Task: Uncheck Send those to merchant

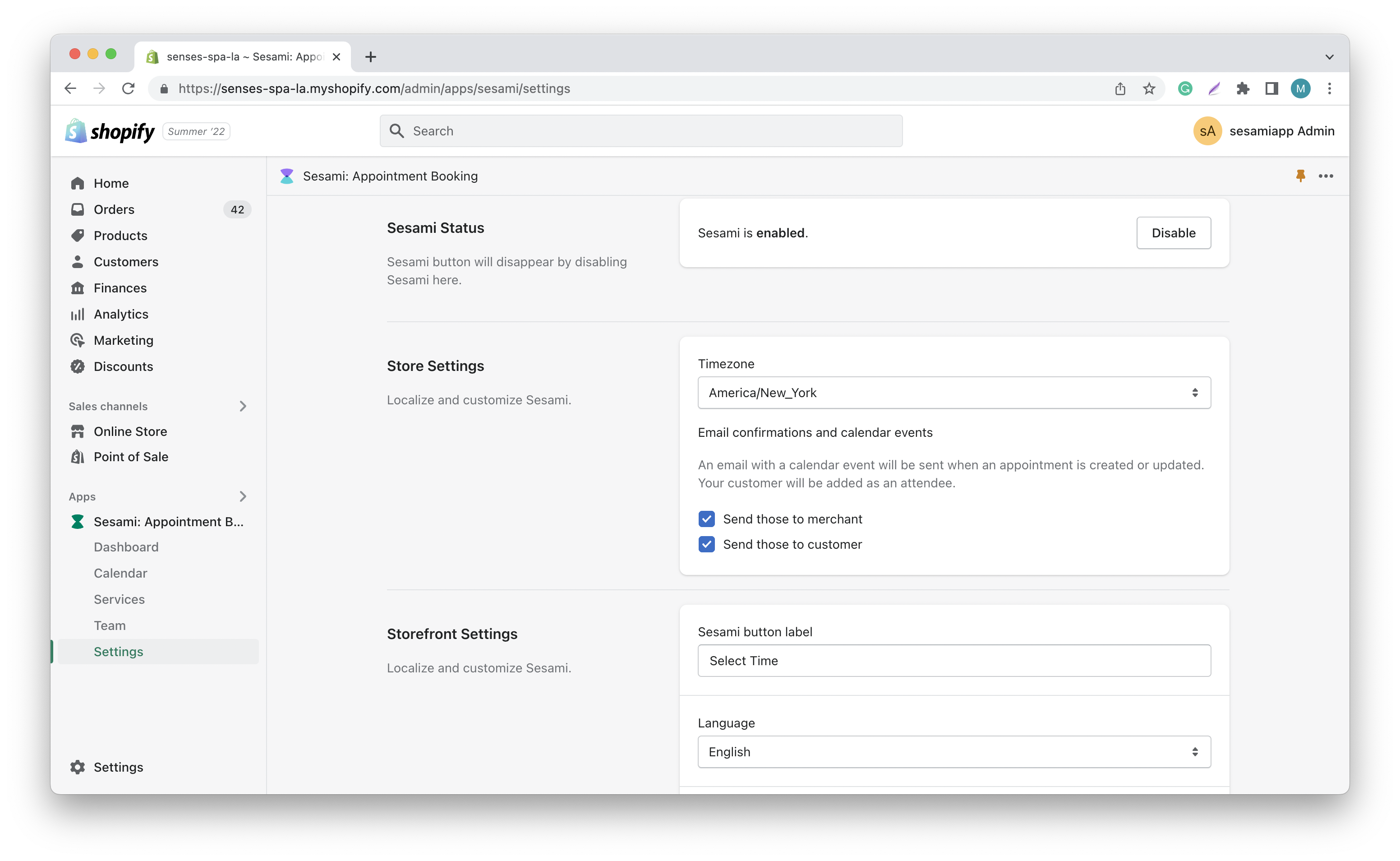Action: click(x=706, y=519)
